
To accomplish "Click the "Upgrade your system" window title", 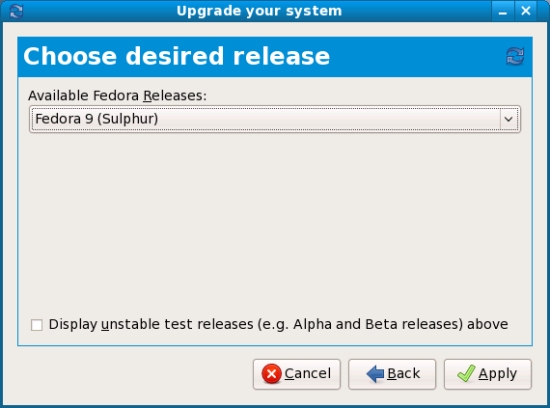I will [259, 11].
